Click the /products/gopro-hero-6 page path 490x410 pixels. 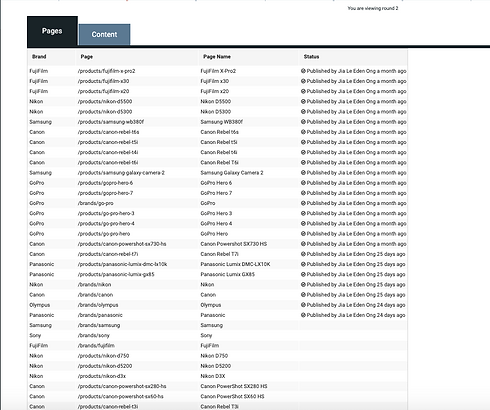105,183
